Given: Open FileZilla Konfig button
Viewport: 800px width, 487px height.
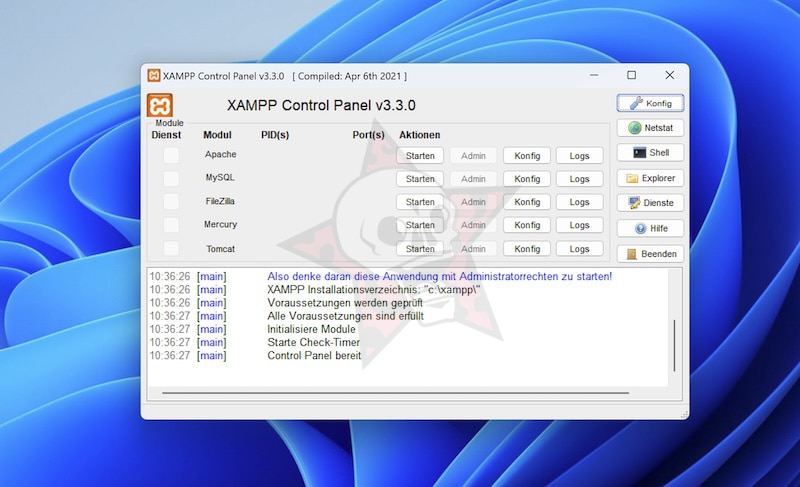Looking at the screenshot, I should coord(527,202).
